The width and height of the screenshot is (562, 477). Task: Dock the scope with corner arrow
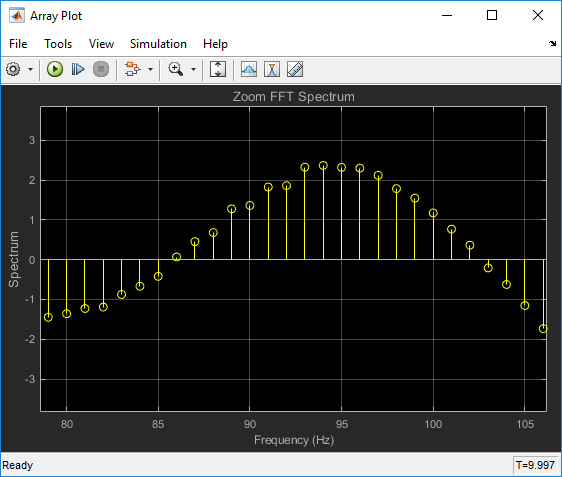552,43
